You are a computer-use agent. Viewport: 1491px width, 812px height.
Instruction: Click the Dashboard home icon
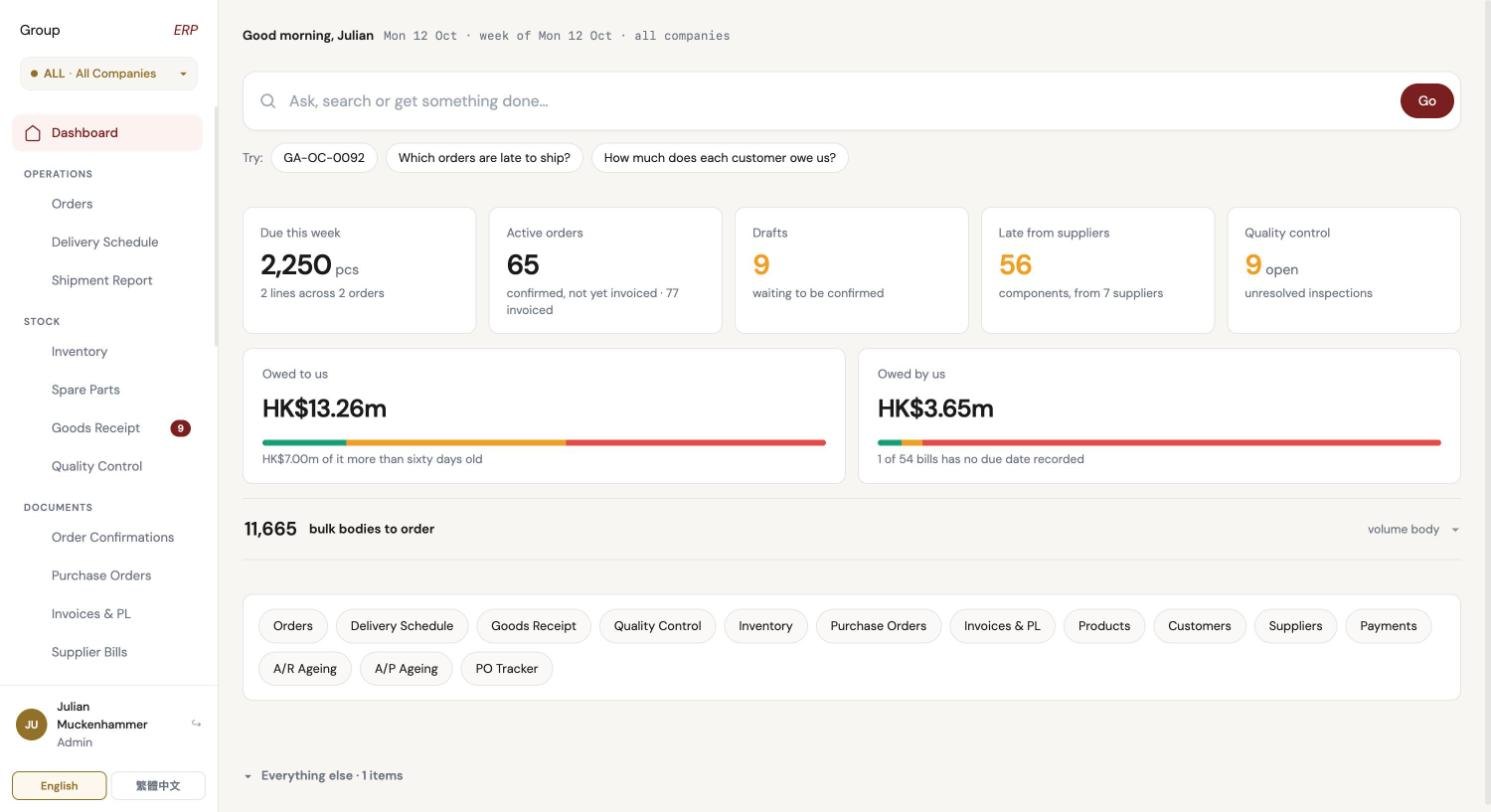[x=33, y=133]
